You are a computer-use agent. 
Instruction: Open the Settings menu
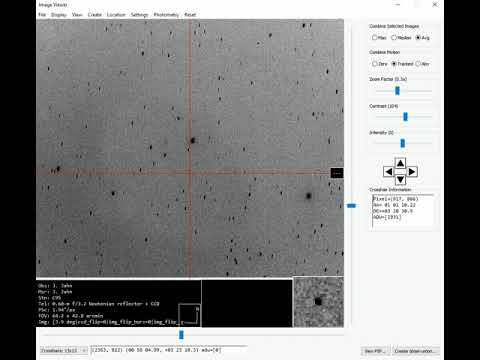[x=139, y=15]
